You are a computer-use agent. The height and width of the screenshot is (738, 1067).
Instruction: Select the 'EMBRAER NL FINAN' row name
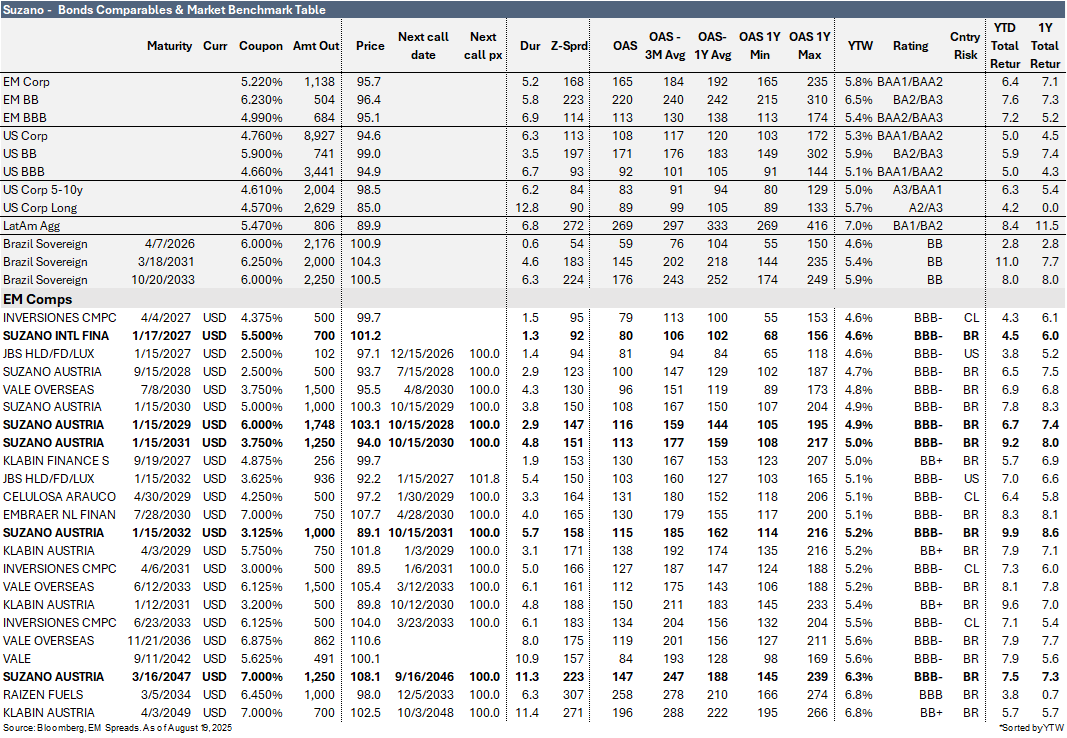59,515
